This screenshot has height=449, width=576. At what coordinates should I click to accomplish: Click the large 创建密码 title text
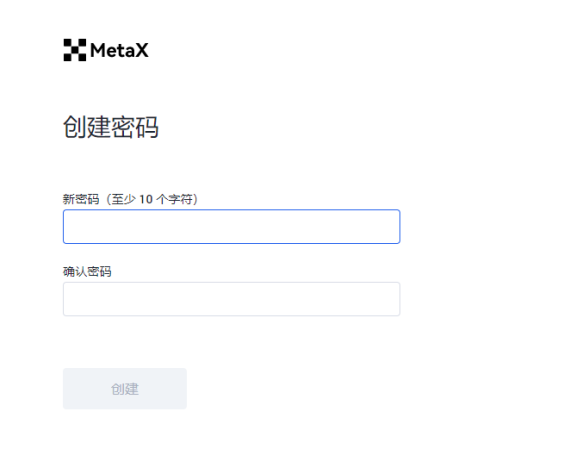111,127
